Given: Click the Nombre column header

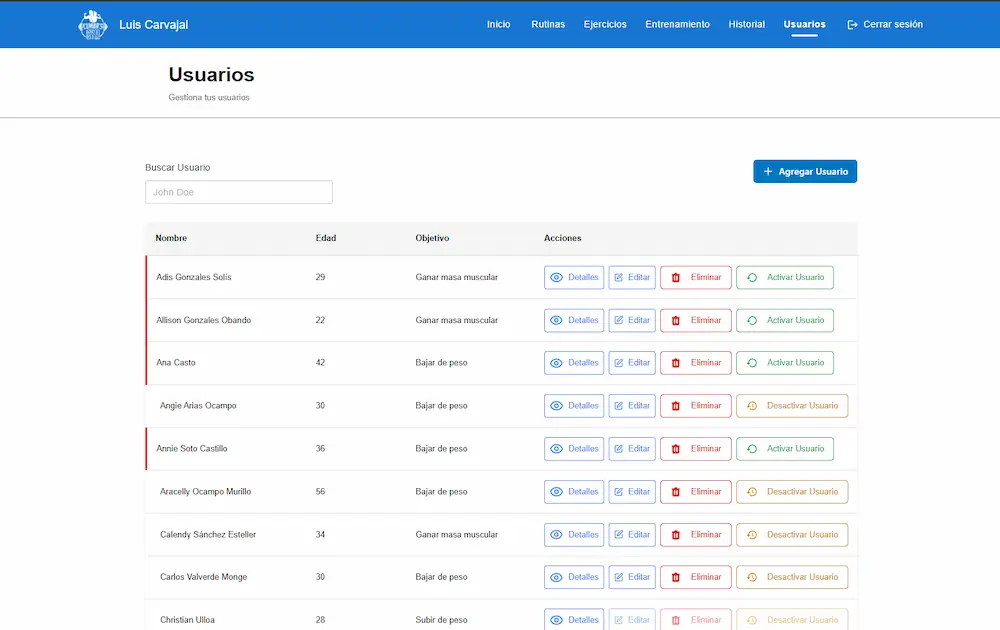Looking at the screenshot, I should (171, 238).
